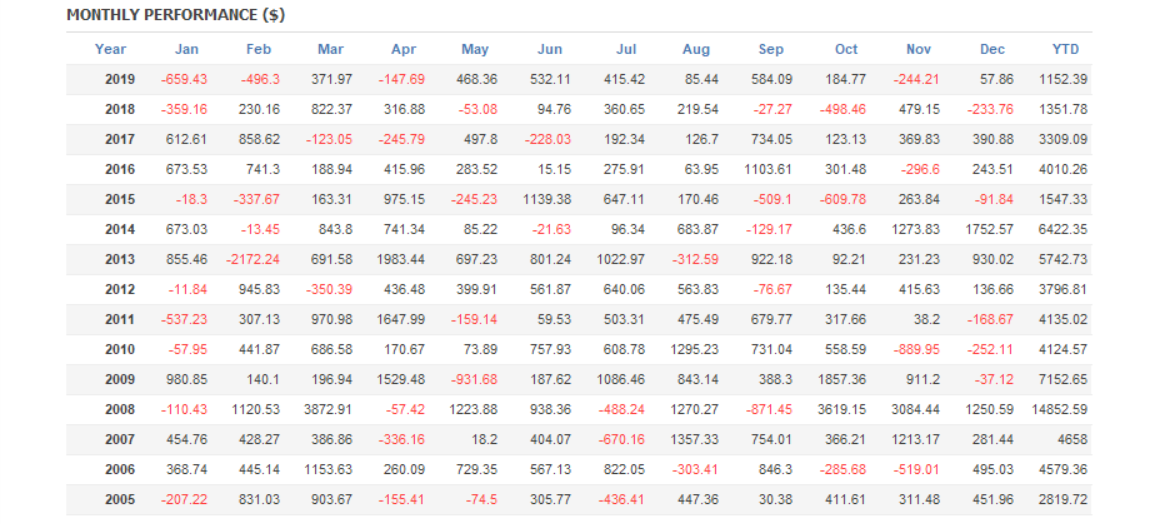Select the Jul column header
Image resolution: width=1157 pixels, height=524 pixels.
coord(626,49)
